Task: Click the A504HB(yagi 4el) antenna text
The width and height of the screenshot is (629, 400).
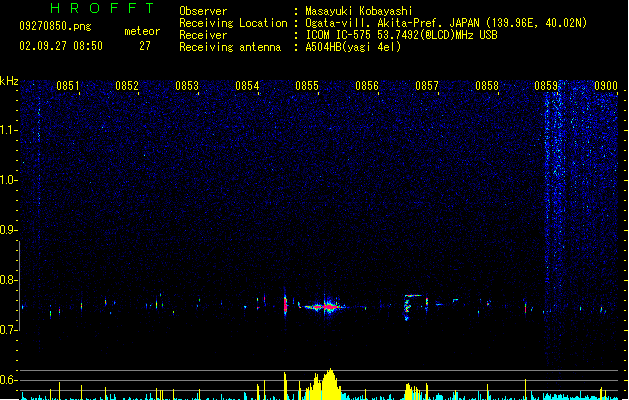Action: point(353,47)
